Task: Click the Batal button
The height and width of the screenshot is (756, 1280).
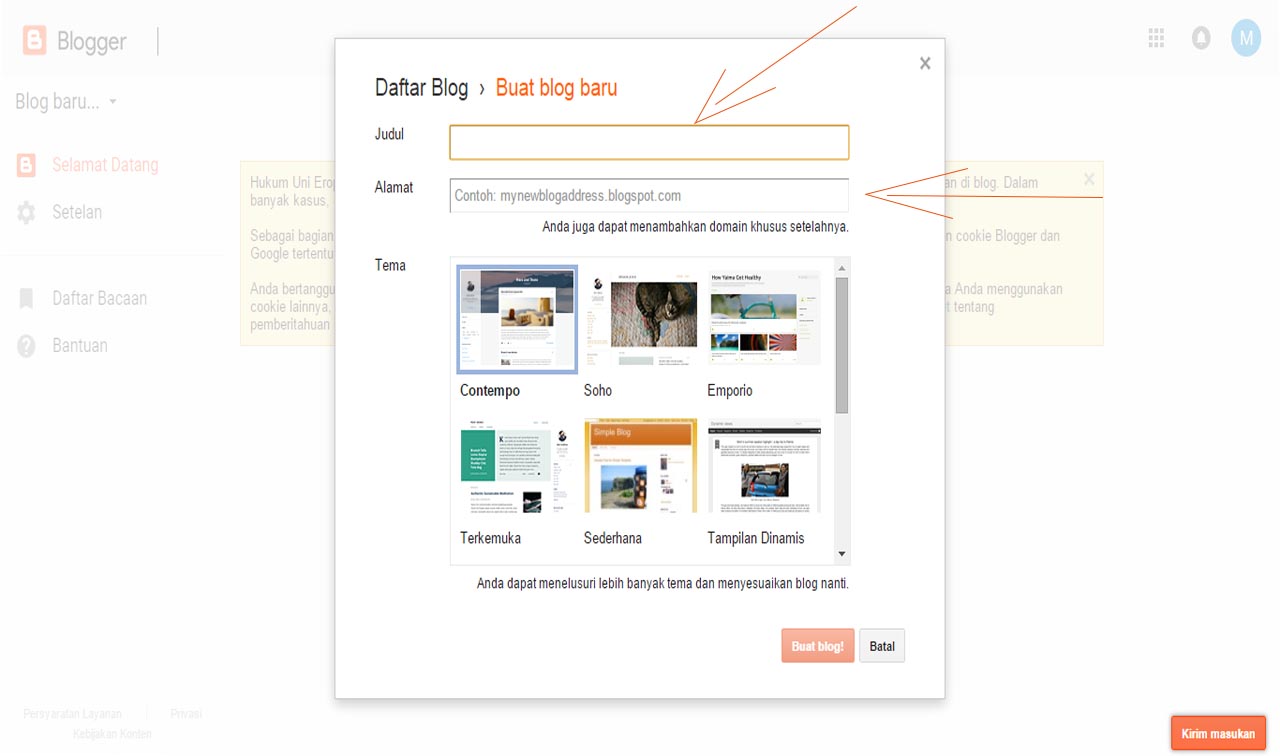Action: pos(882,646)
